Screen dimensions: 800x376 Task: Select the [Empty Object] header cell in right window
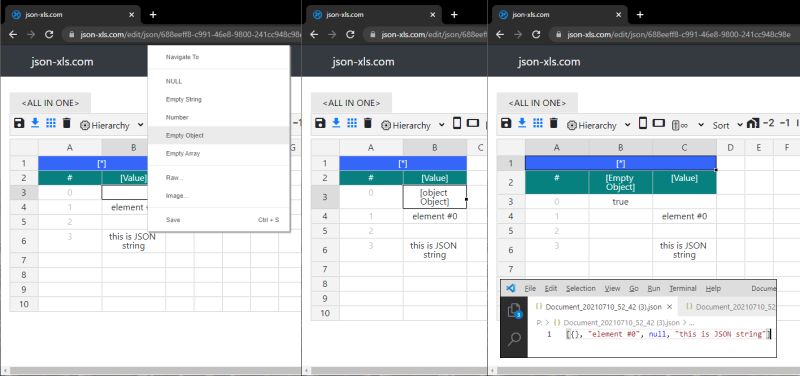click(x=620, y=183)
